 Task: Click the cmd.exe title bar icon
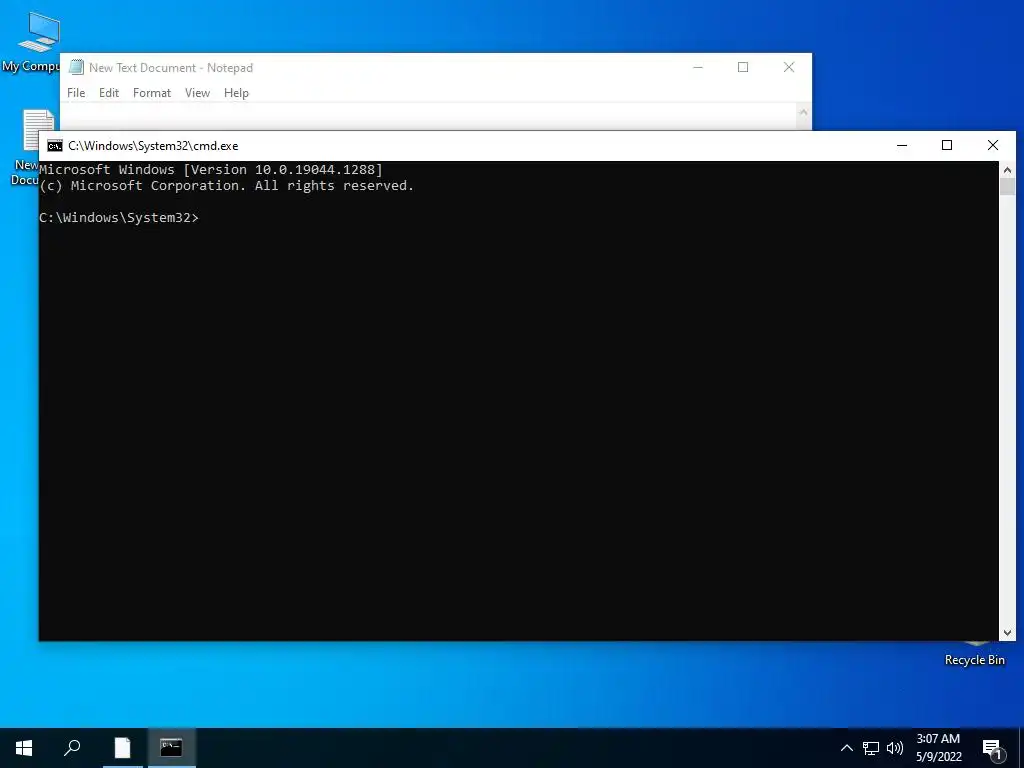(55, 146)
